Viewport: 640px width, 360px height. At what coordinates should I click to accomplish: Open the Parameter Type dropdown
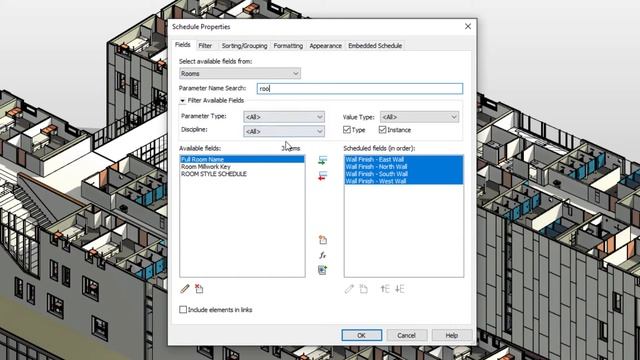coord(284,117)
